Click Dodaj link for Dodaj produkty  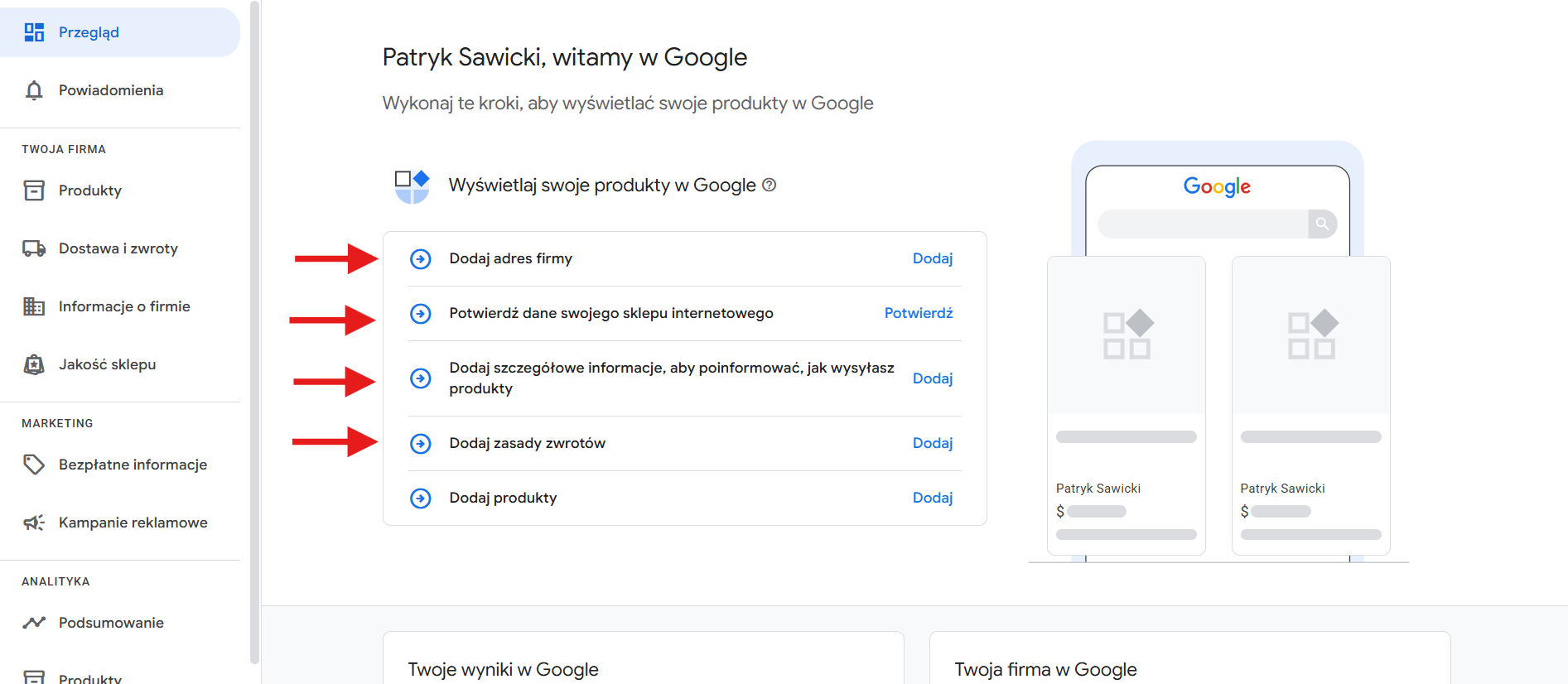(933, 498)
